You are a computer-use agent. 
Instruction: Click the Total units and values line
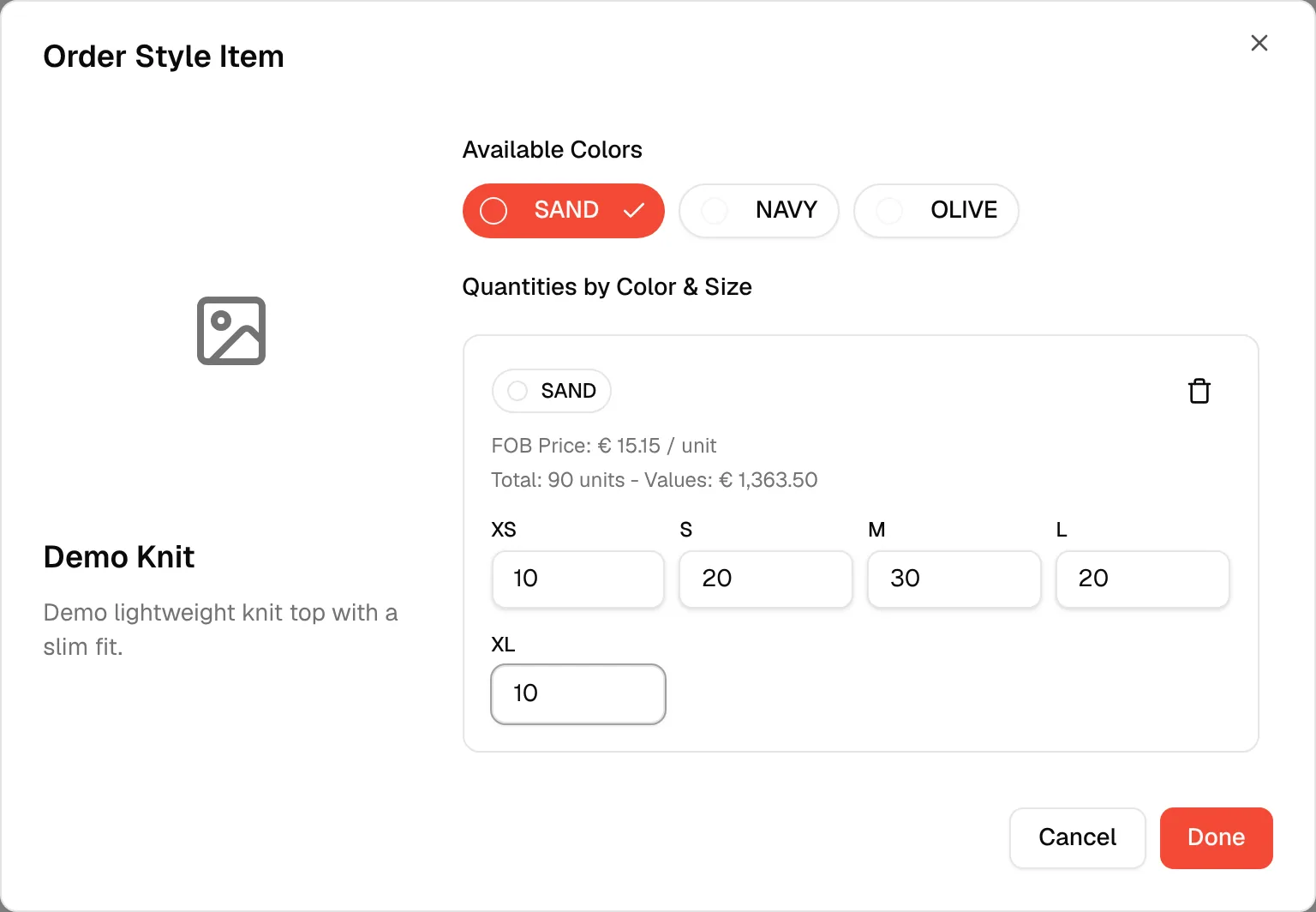[x=655, y=480]
